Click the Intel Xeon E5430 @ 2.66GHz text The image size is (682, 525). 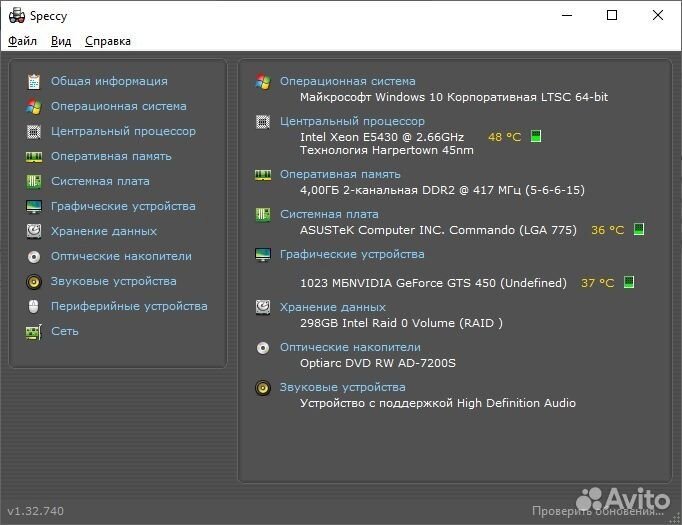[x=382, y=137]
